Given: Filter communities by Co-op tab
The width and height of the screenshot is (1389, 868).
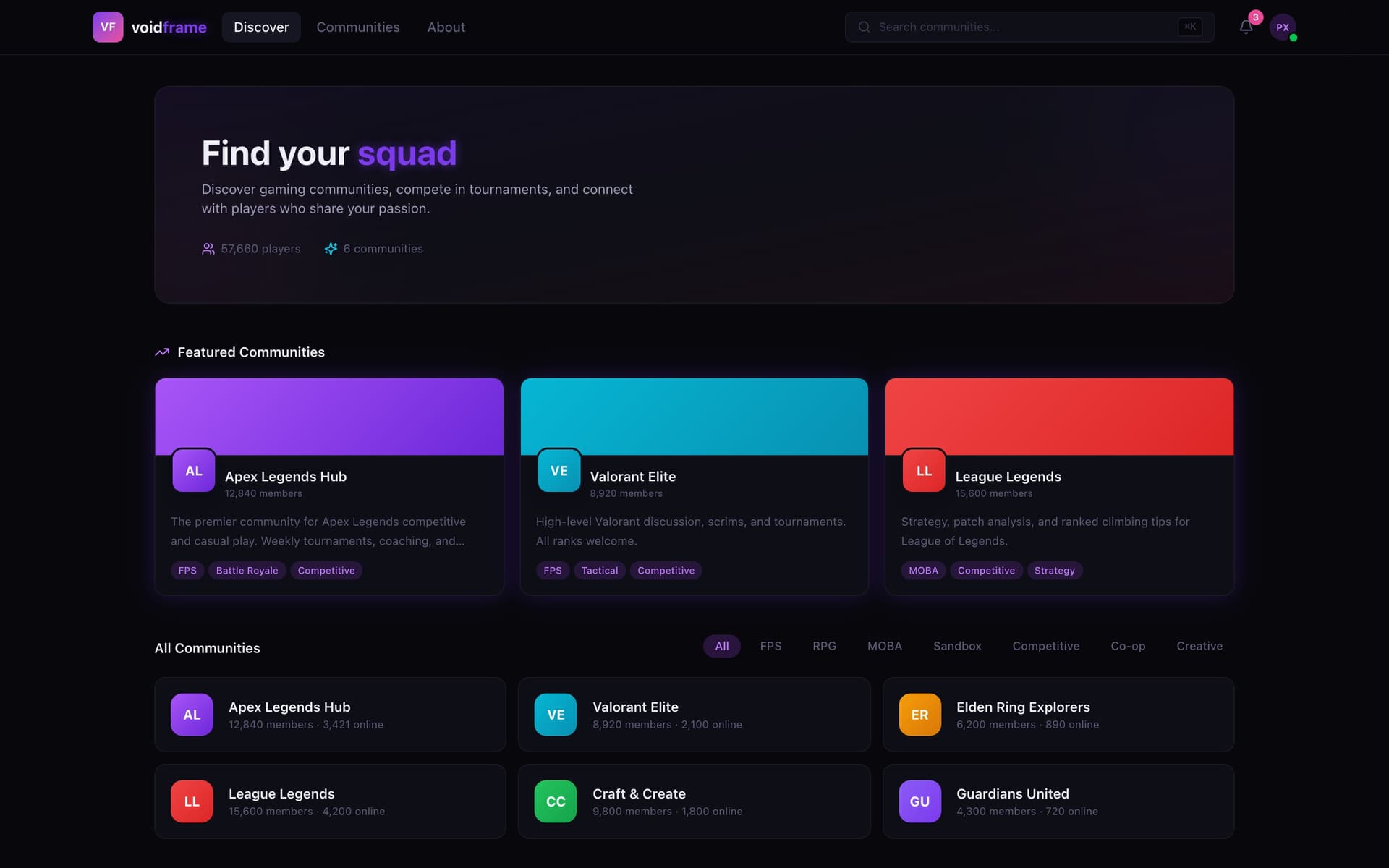Looking at the screenshot, I should (1128, 646).
